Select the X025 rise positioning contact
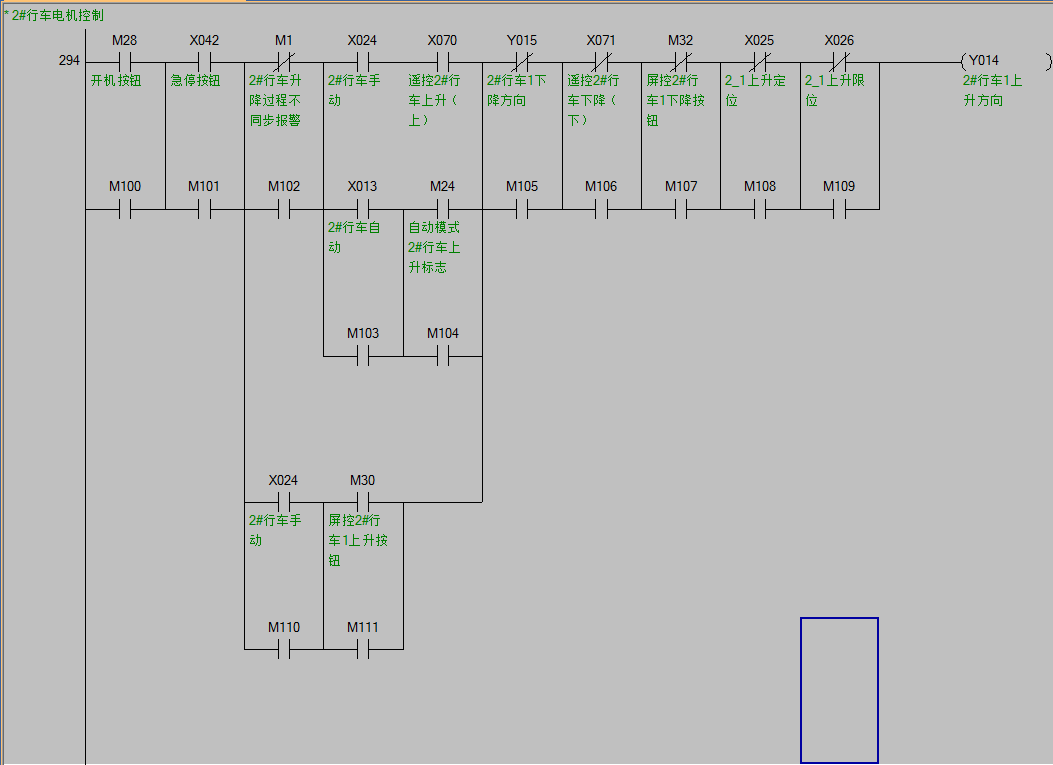 (x=760, y=62)
